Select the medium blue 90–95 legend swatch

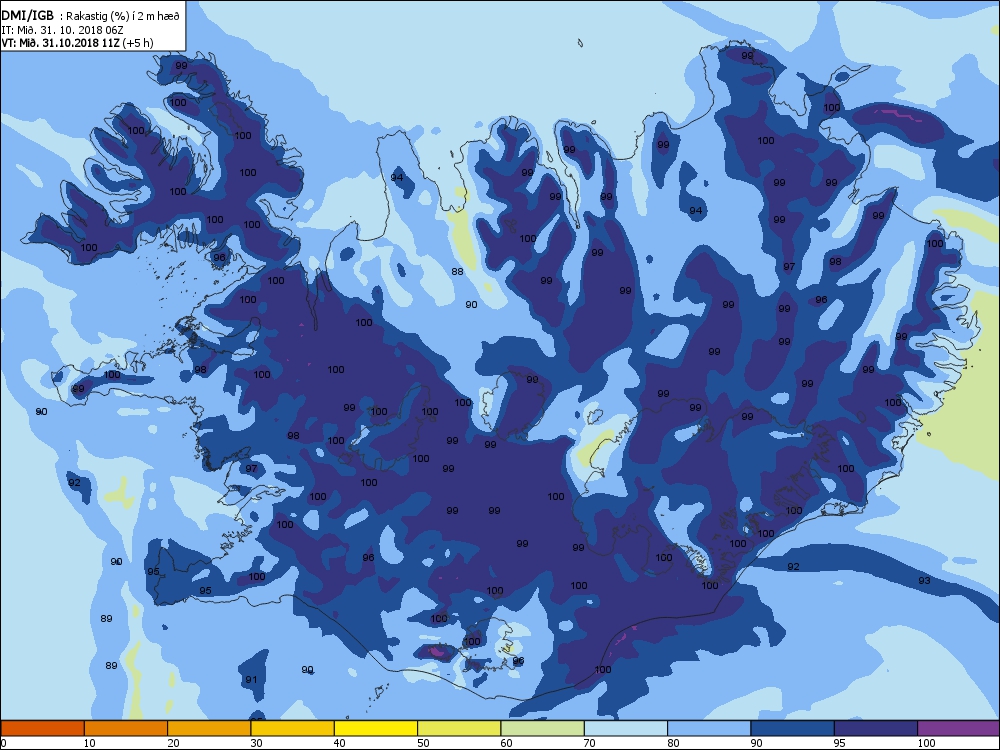click(793, 728)
